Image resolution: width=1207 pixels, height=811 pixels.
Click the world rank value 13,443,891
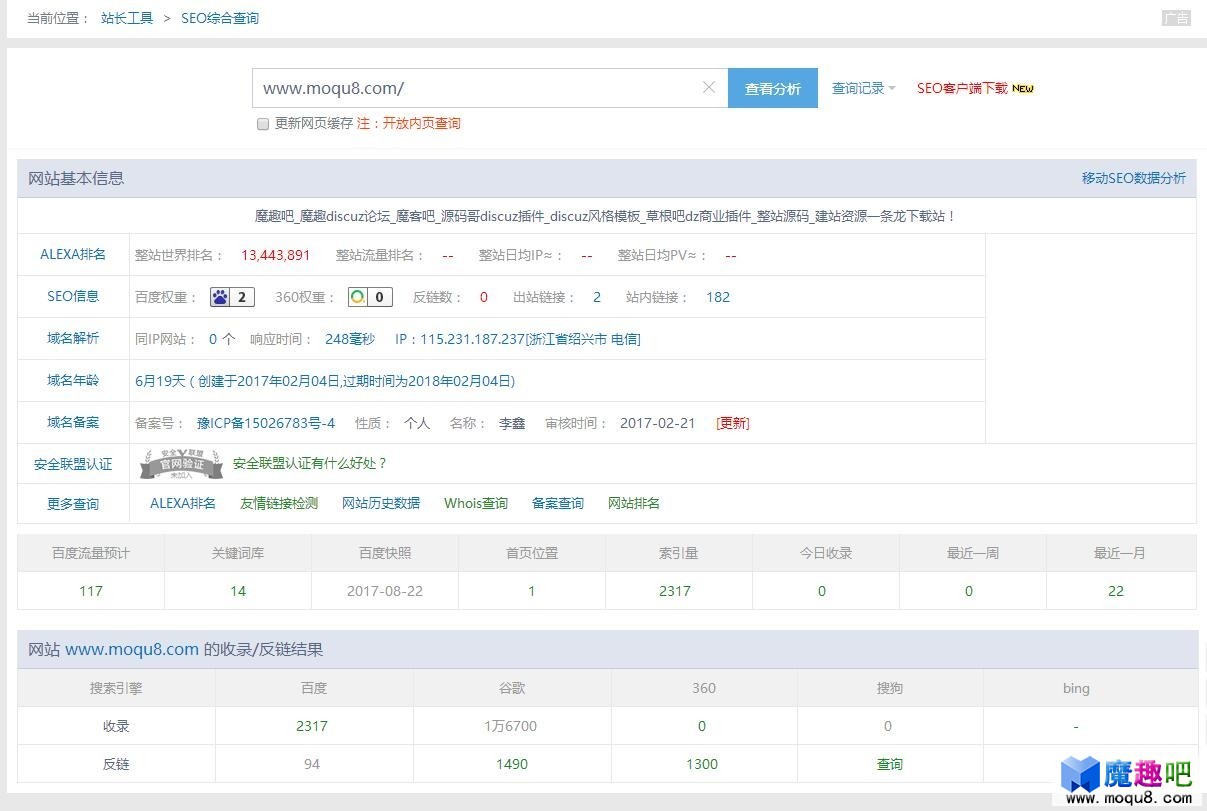pyautogui.click(x=276, y=255)
